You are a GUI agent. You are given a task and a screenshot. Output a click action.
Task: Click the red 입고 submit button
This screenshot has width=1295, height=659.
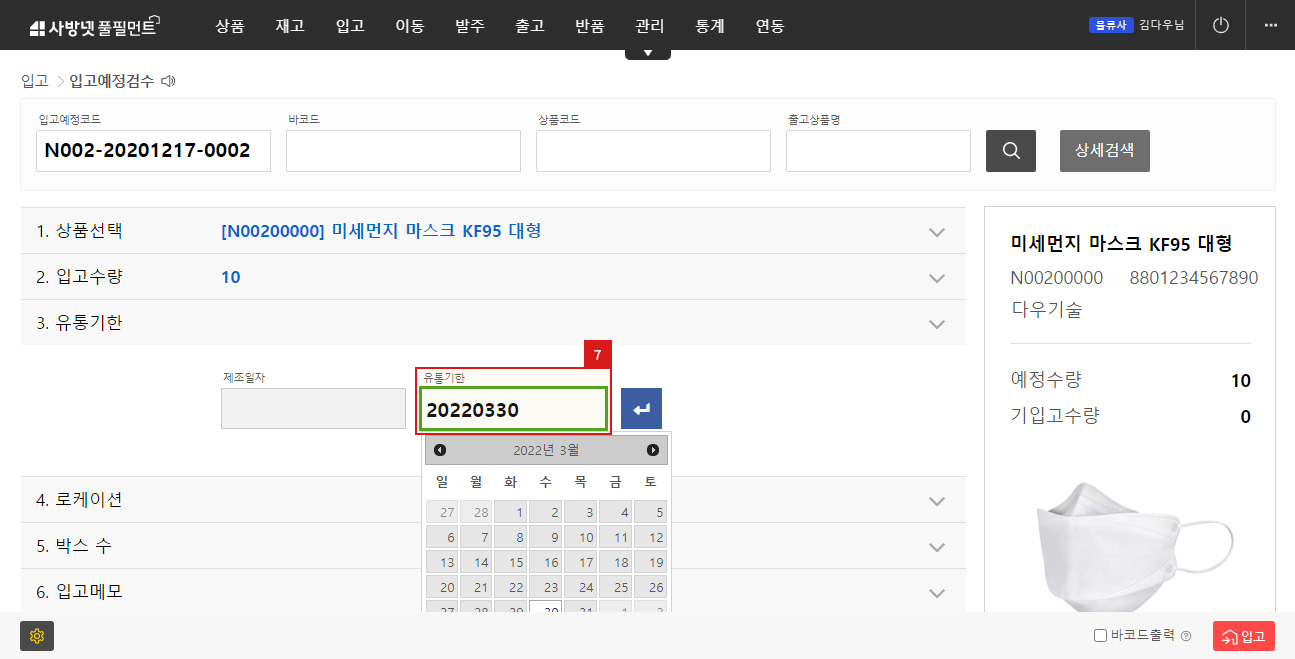[x=1243, y=635]
